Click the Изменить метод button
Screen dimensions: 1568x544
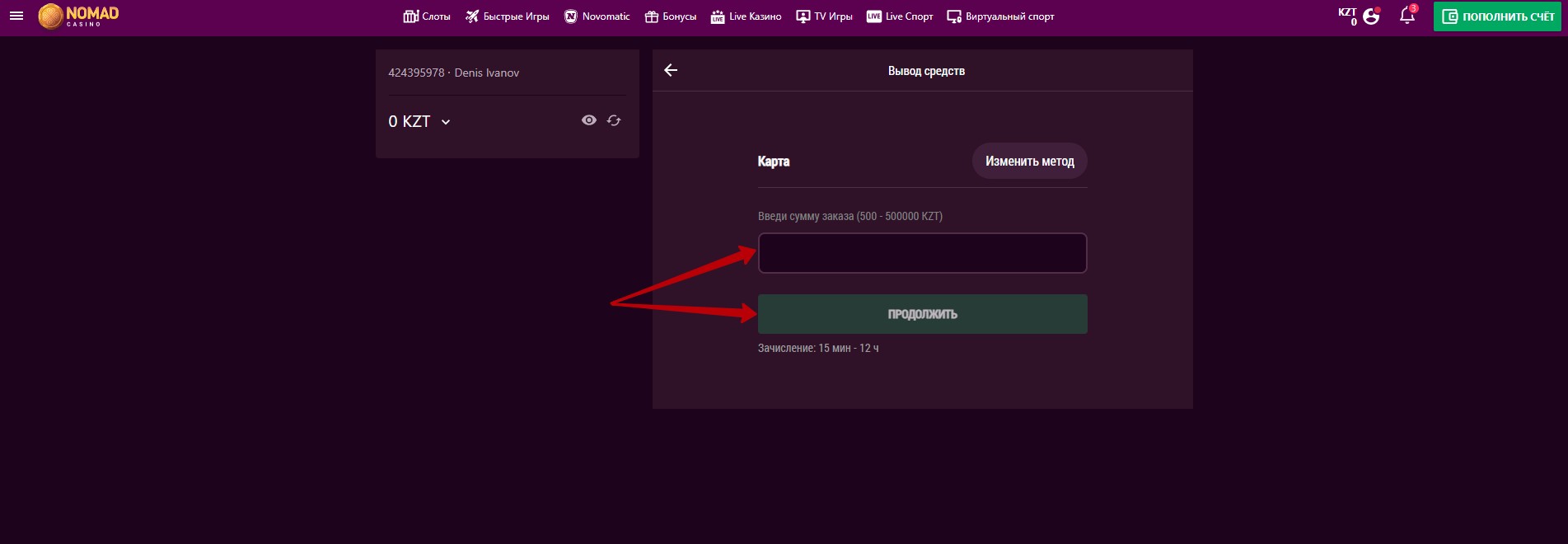tap(1030, 161)
